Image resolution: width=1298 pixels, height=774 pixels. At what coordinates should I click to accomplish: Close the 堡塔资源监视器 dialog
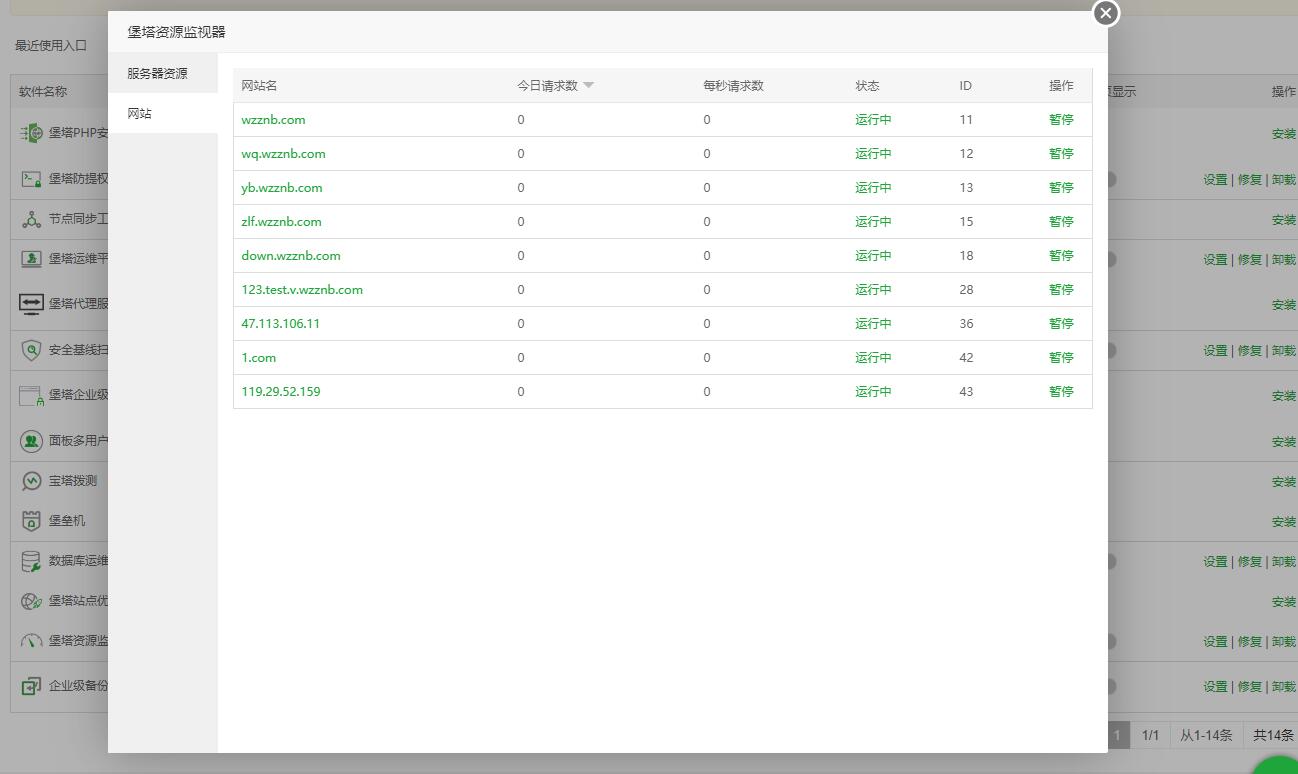1105,13
